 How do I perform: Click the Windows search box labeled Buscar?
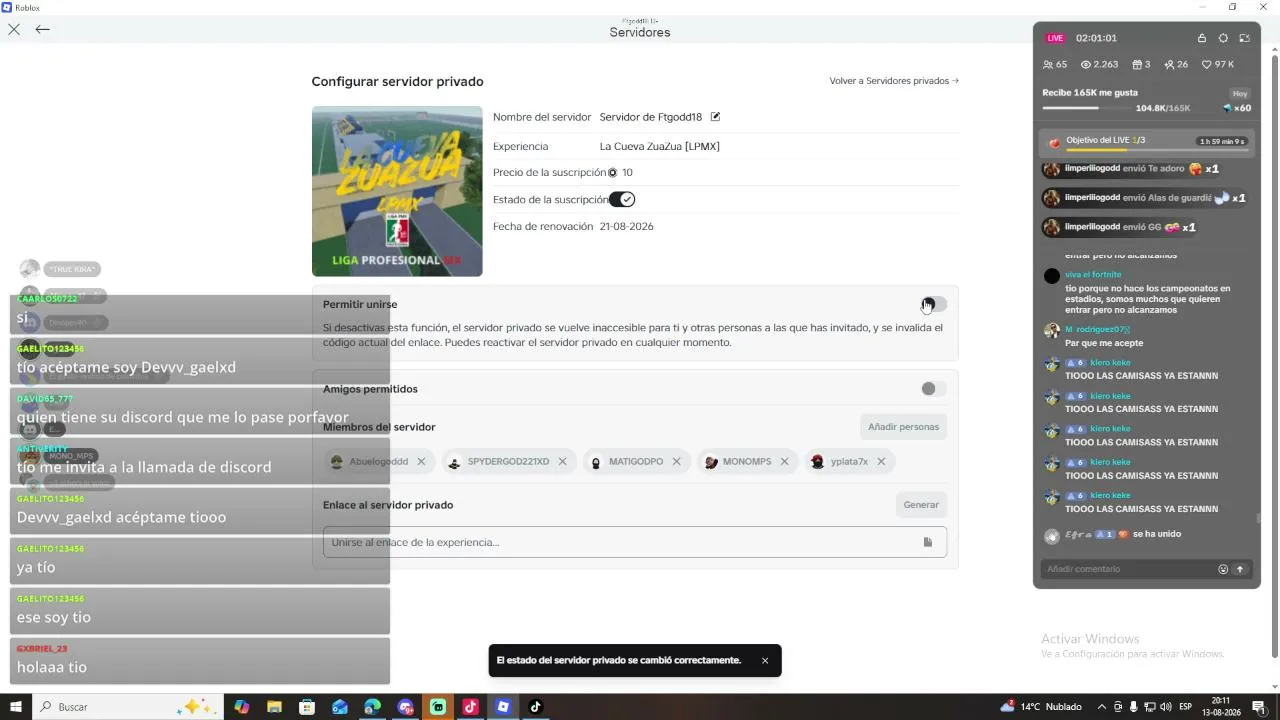[130, 707]
